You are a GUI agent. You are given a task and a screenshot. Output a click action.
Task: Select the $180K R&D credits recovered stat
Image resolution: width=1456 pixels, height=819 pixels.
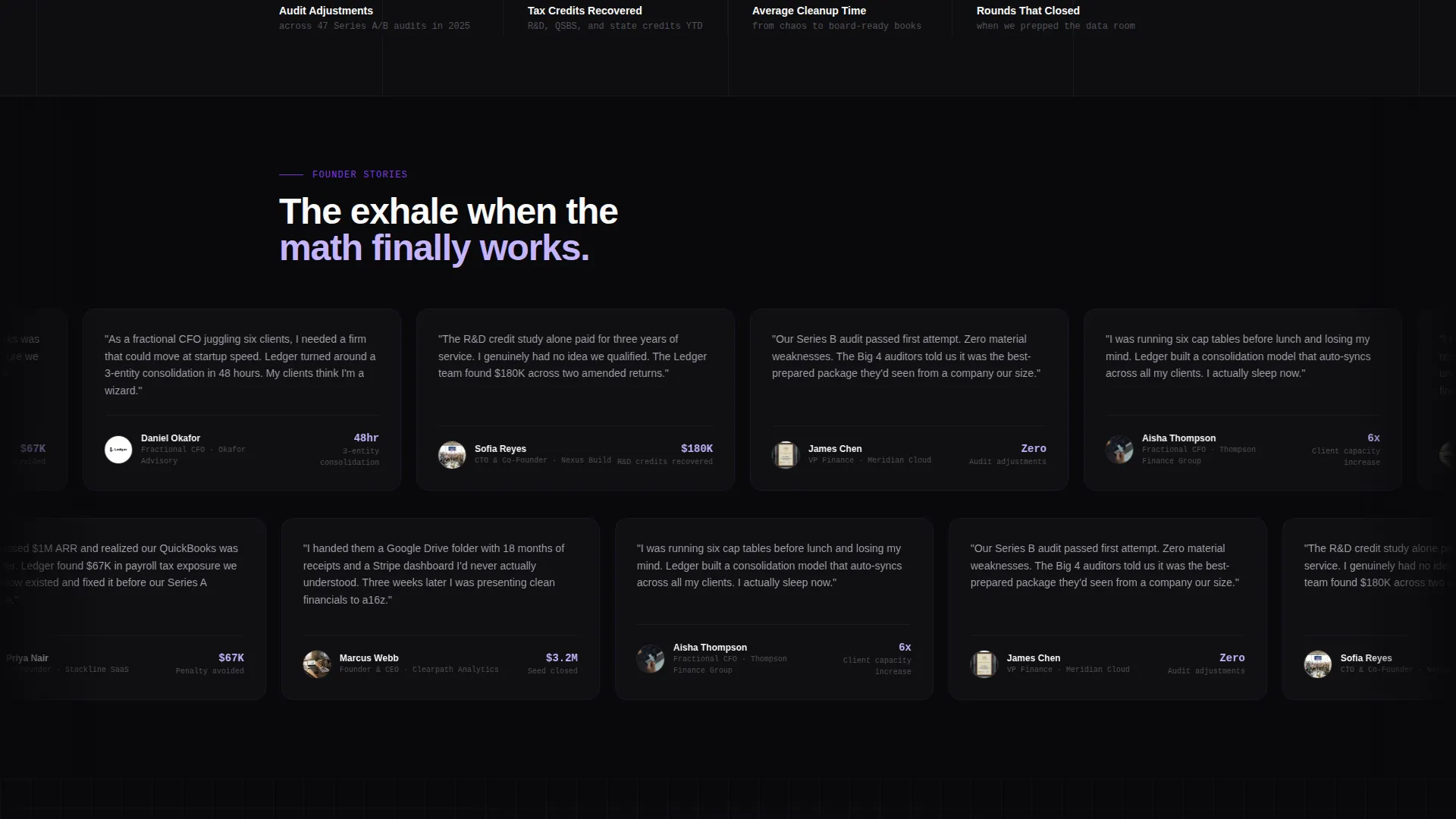coord(665,454)
